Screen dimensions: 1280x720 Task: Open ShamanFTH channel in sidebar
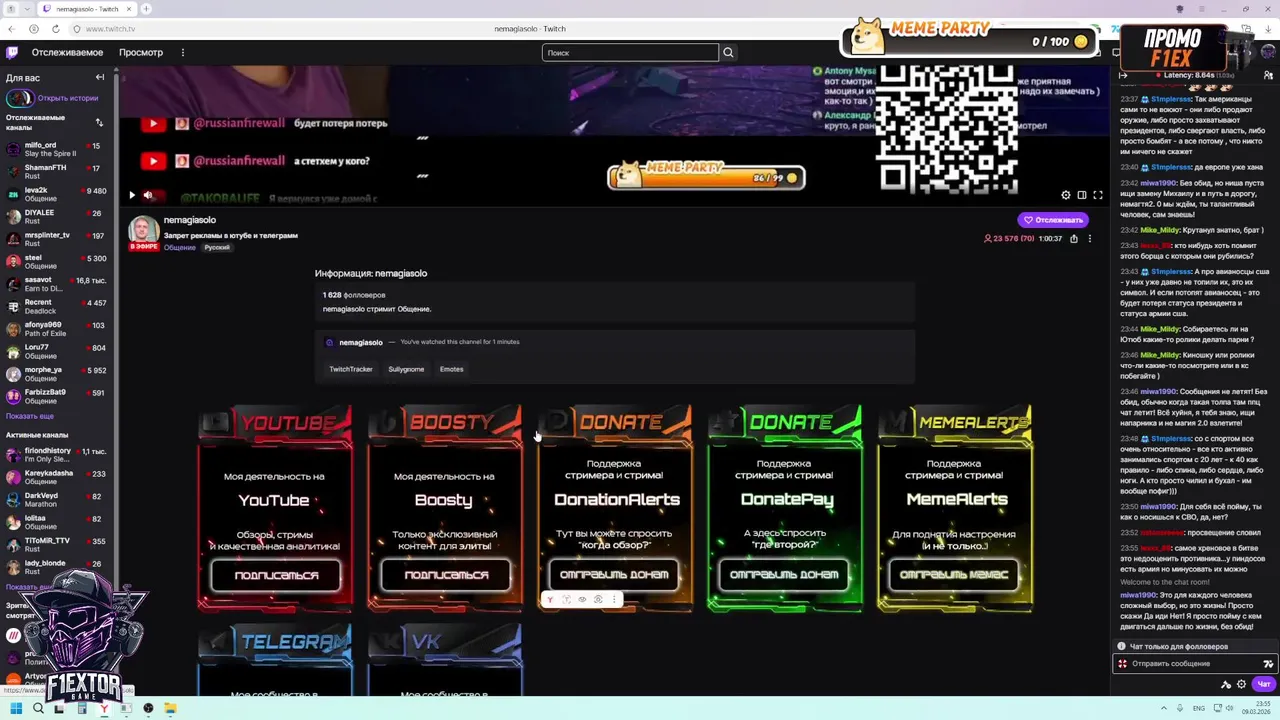point(55,172)
